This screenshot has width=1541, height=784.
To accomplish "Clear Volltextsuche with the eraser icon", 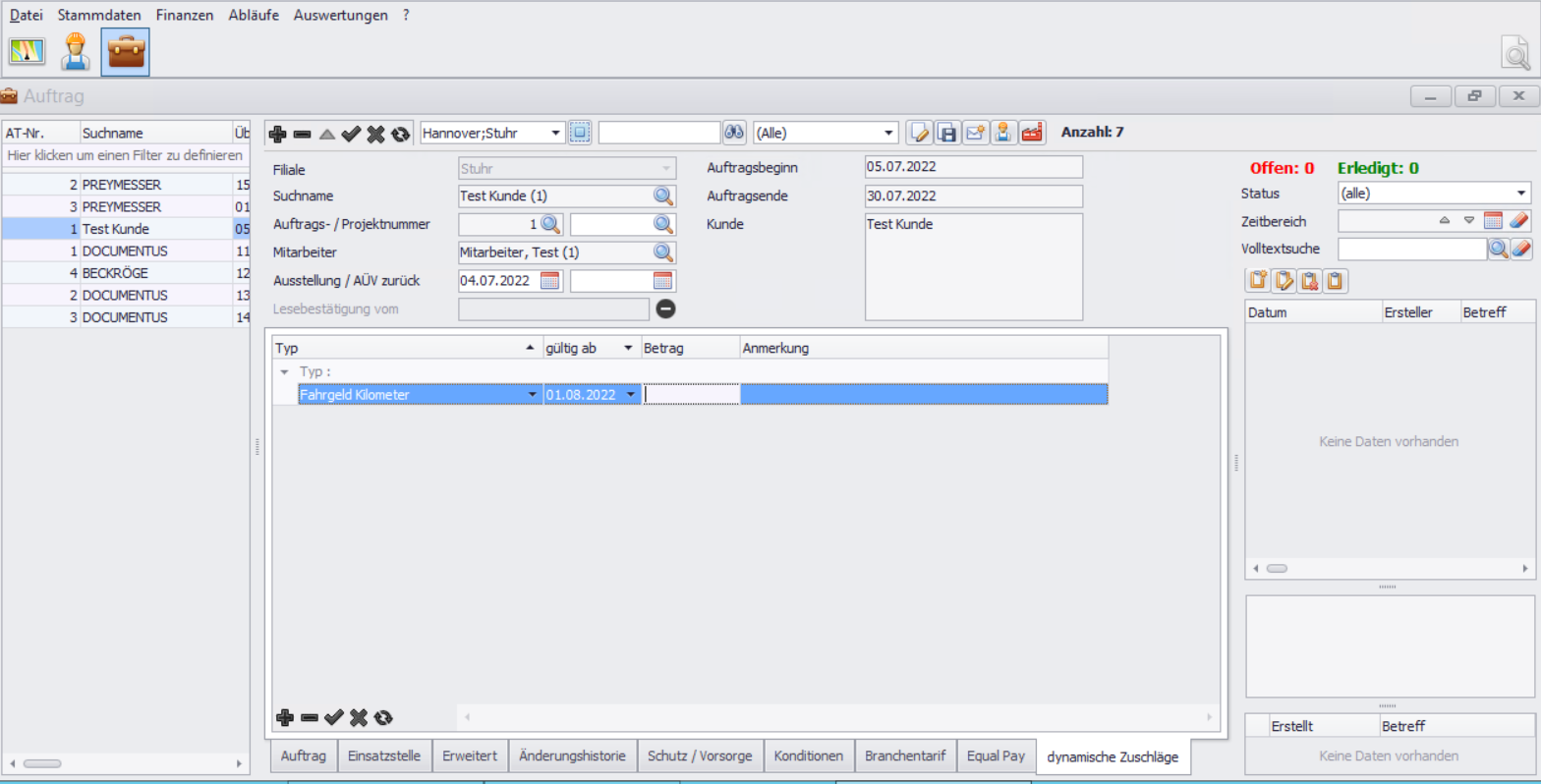I will tap(1520, 250).
